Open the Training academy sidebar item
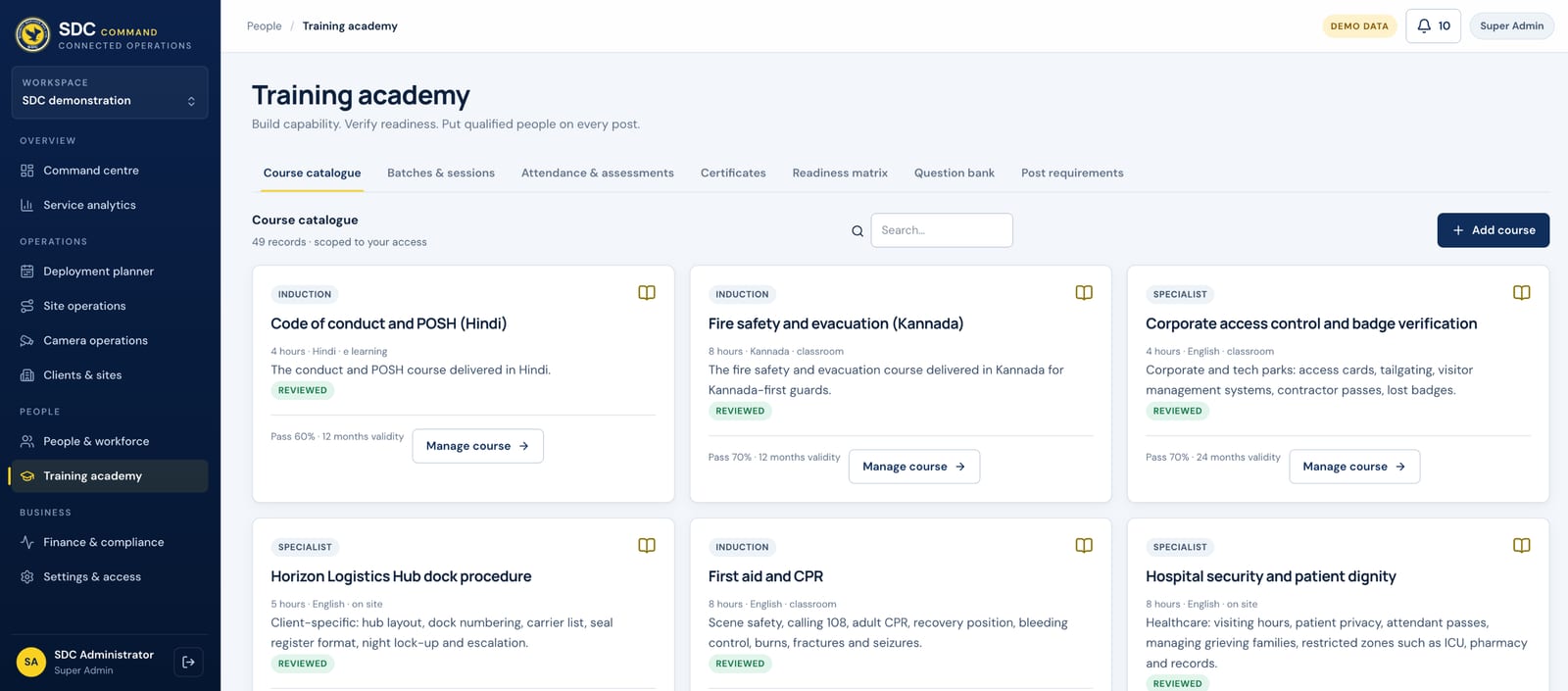Viewport: 1568px width, 691px height. [x=108, y=476]
